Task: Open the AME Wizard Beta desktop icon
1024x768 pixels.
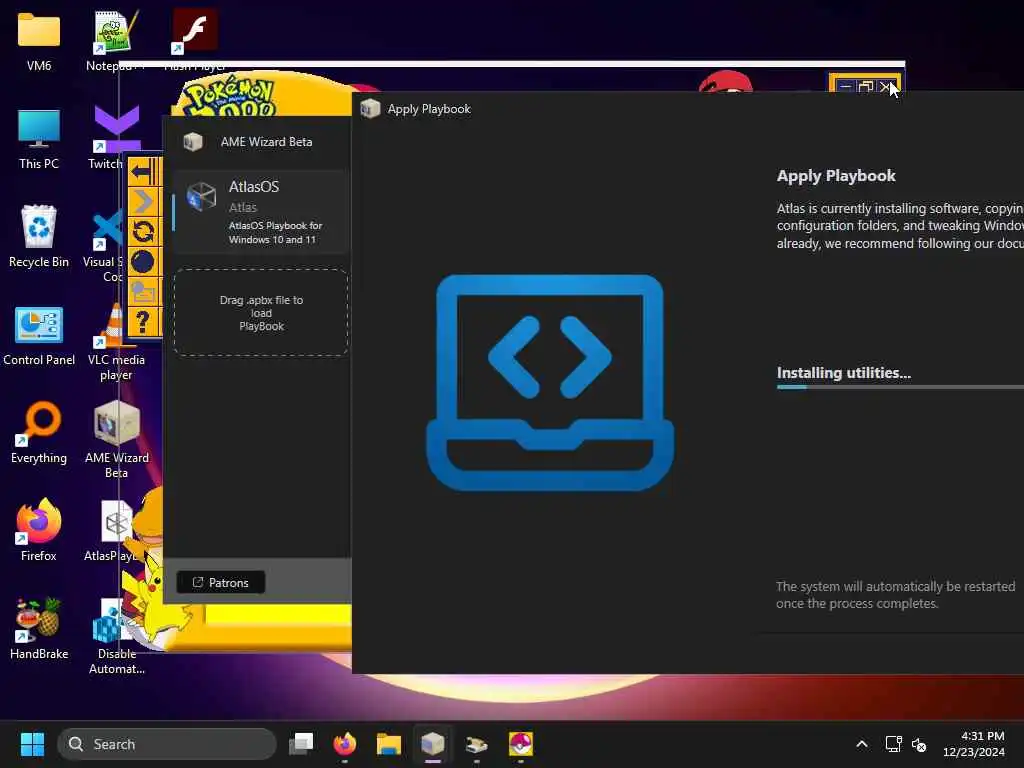Action: point(116,440)
